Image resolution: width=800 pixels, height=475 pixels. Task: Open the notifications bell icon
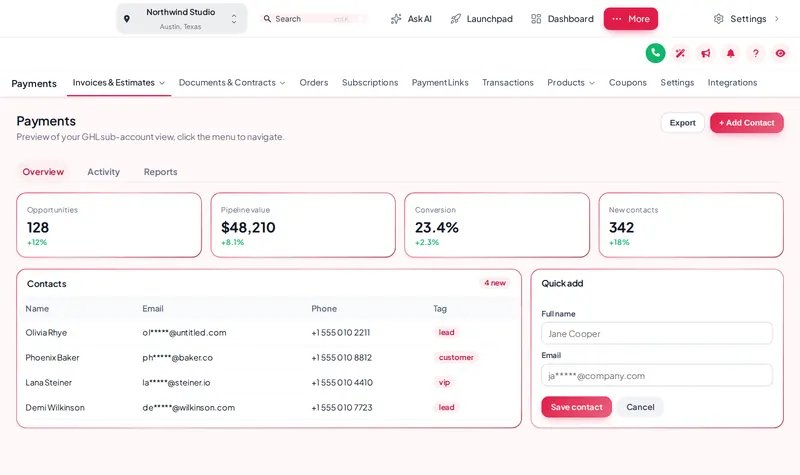[x=731, y=53]
